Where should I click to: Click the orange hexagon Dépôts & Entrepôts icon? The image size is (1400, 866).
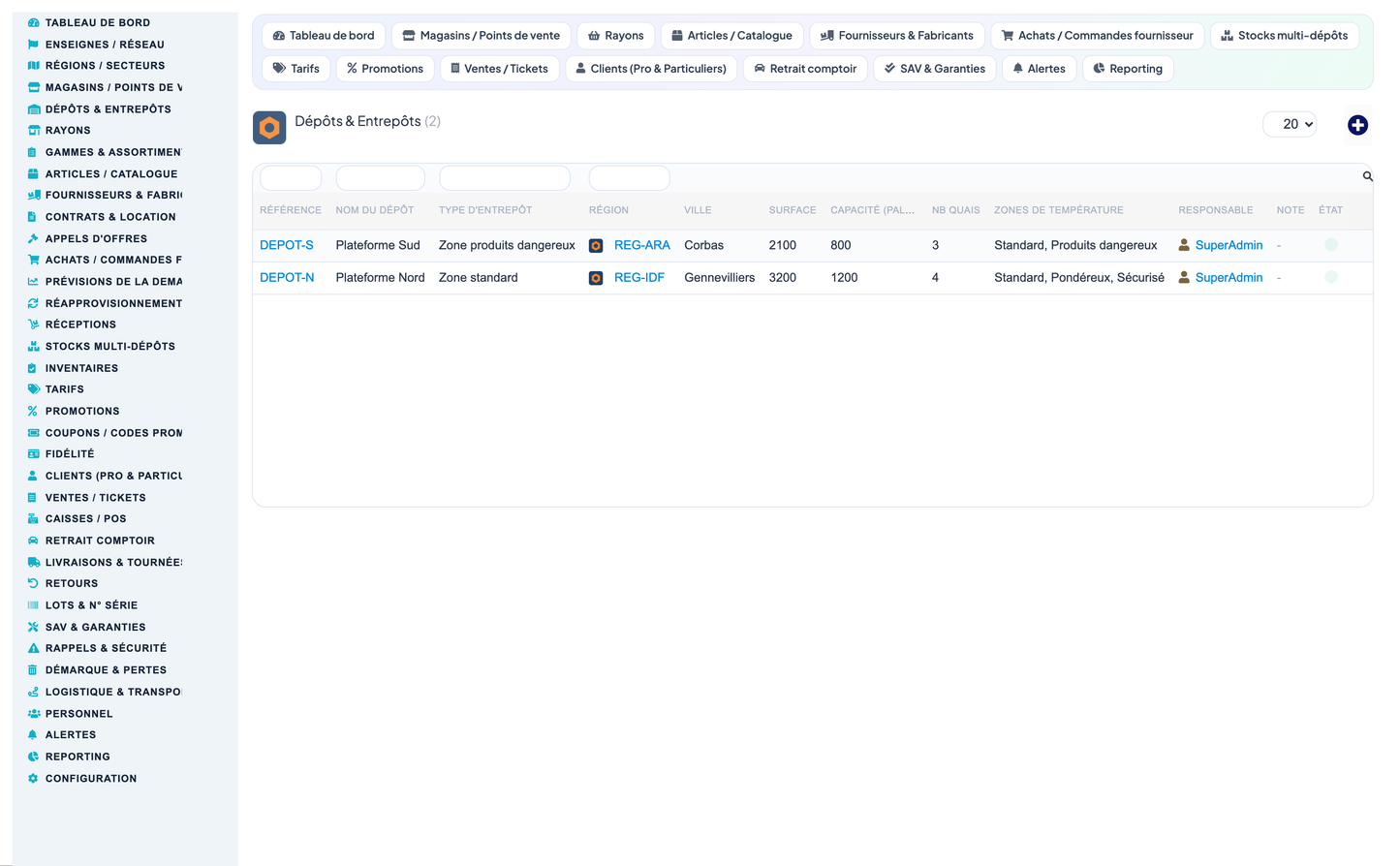coord(269,127)
